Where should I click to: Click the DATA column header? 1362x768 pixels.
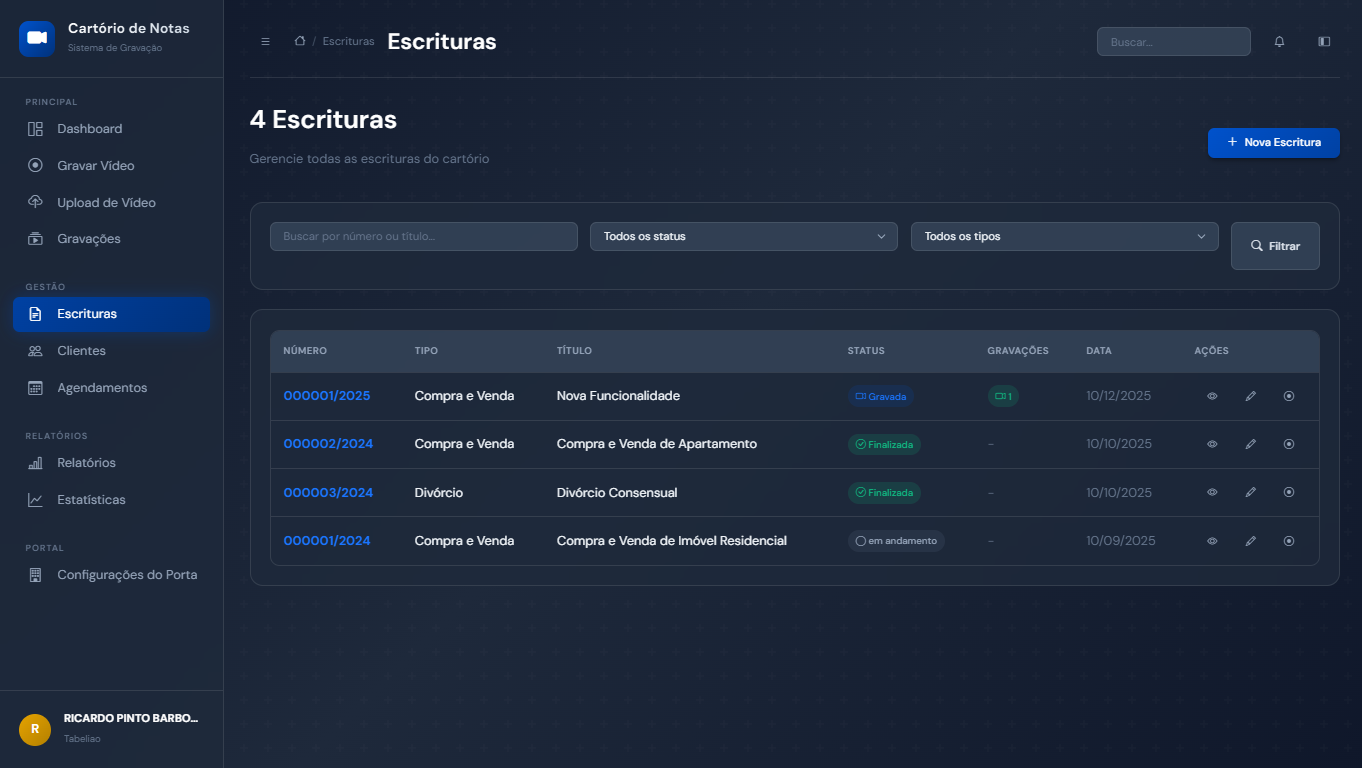tap(1099, 351)
